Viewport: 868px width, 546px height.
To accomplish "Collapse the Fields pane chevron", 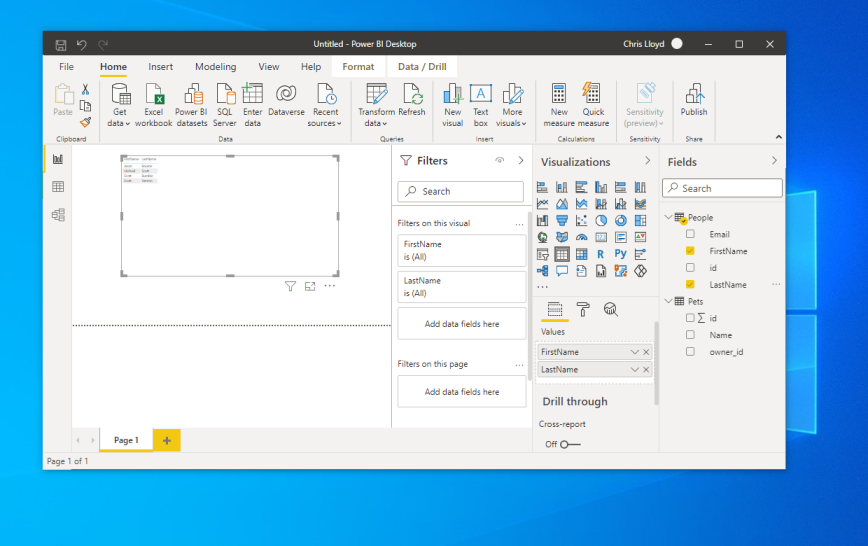I will coord(774,161).
